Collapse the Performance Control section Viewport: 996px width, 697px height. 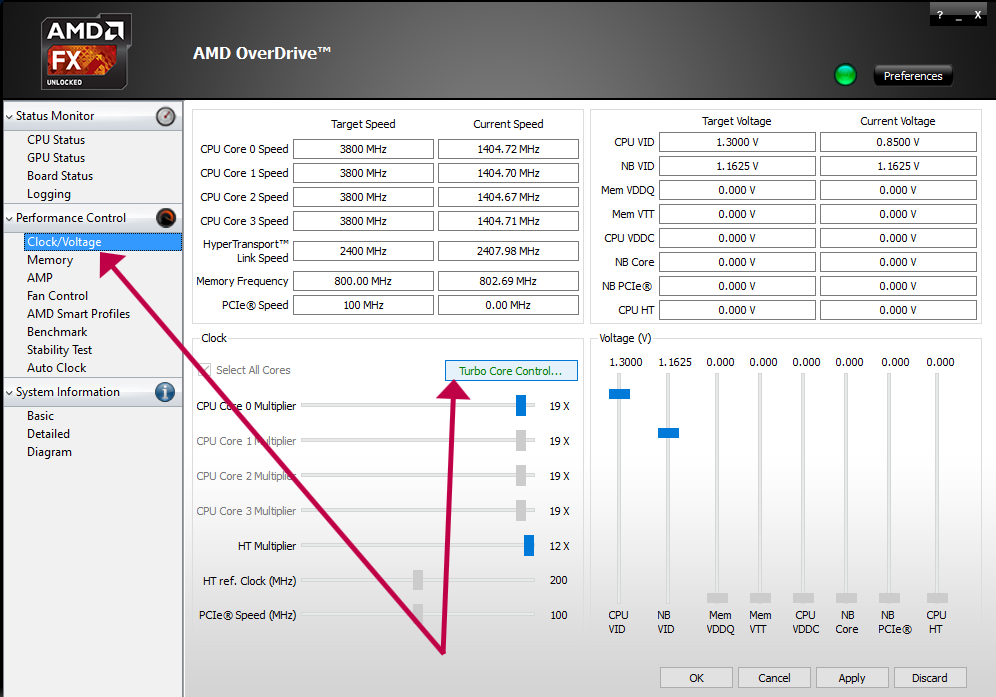(9, 218)
